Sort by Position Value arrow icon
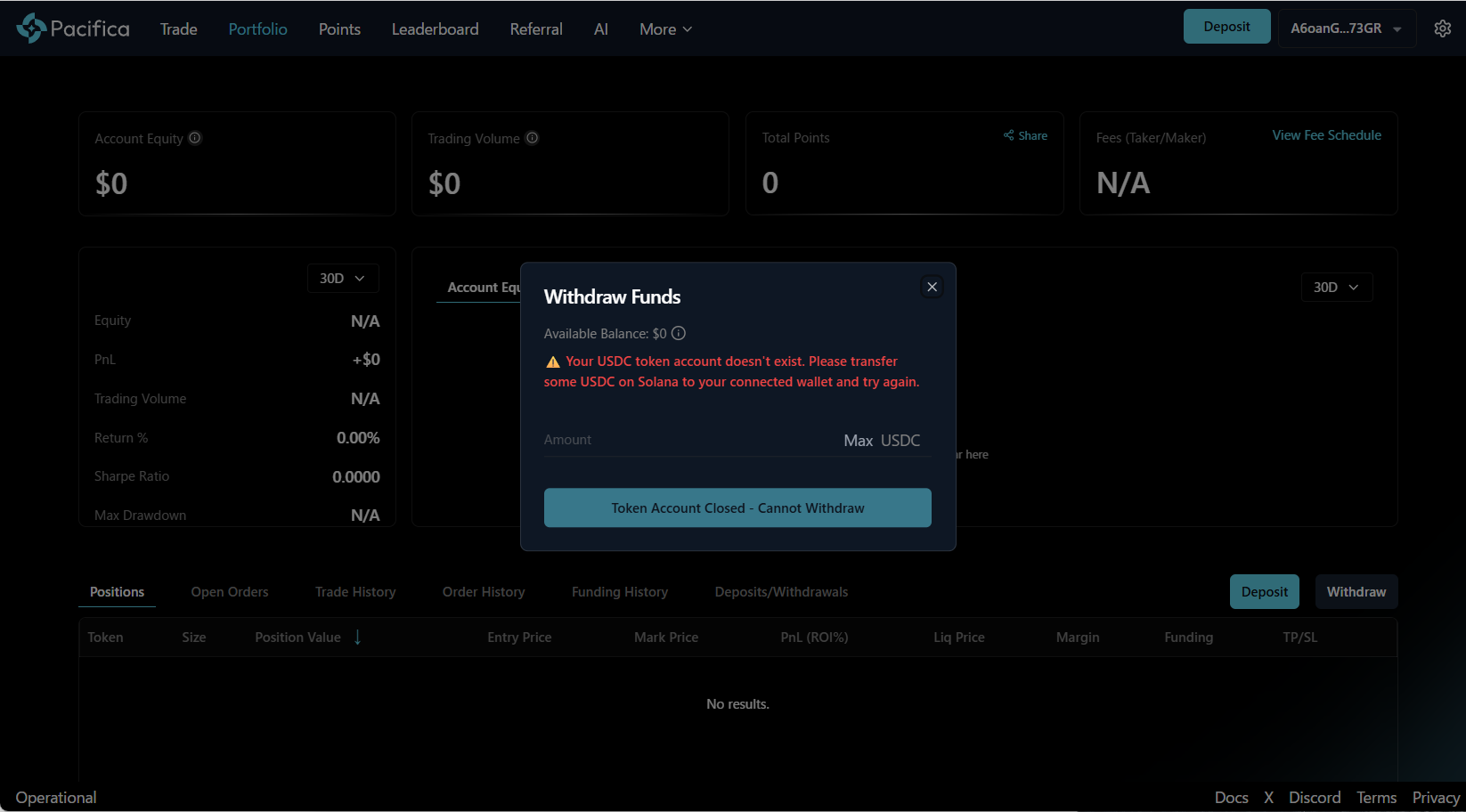Image resolution: width=1466 pixels, height=812 pixels. tap(358, 637)
